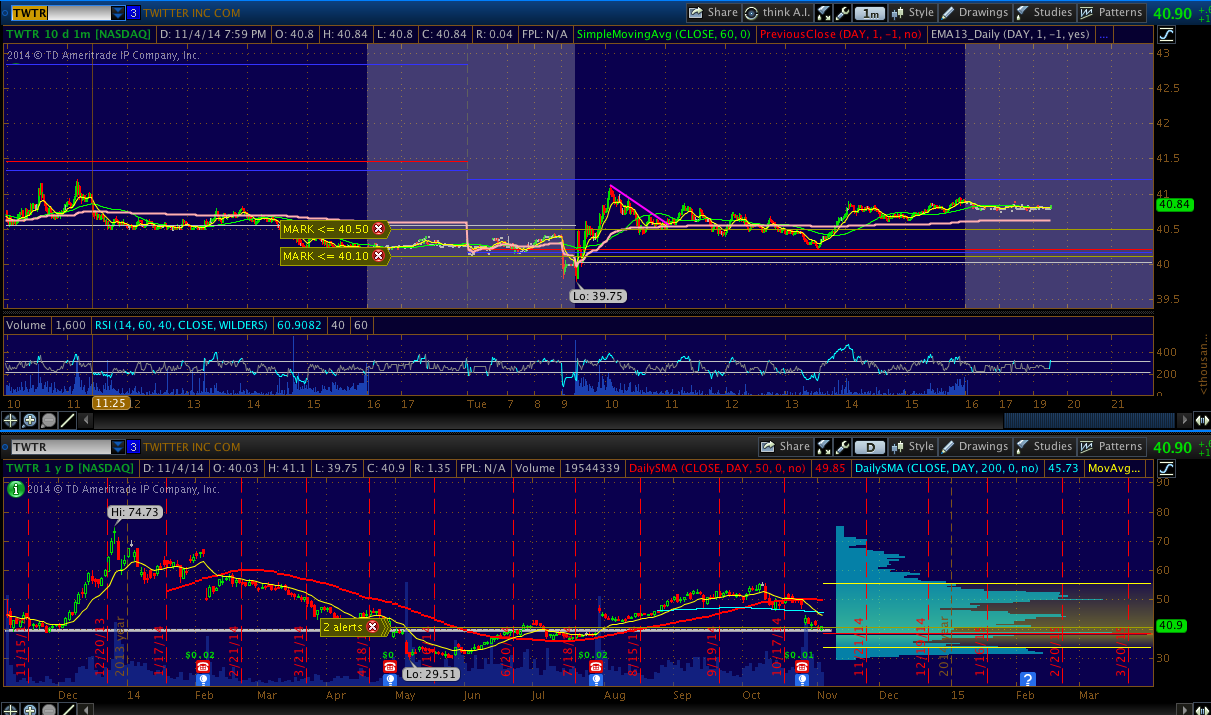Screen dimensions: 1211x715
Task: Open the 1m timeframe selector
Action: coord(871,13)
